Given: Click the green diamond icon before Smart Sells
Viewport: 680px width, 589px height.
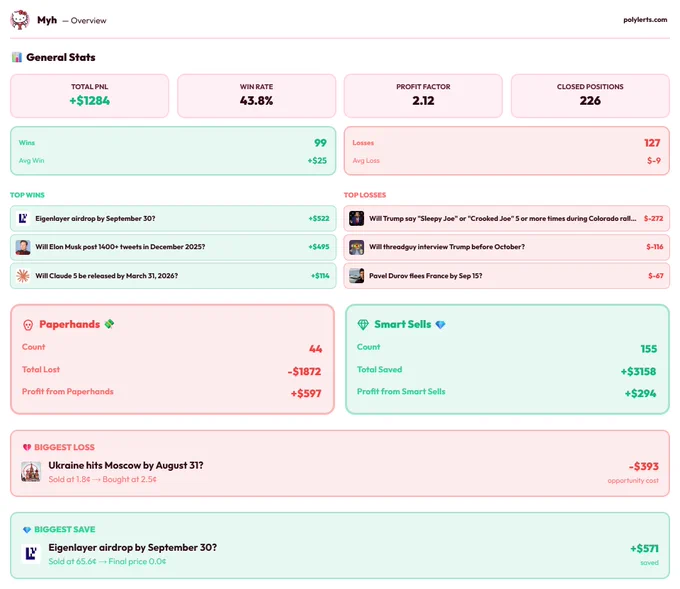Looking at the screenshot, I should [x=363, y=324].
